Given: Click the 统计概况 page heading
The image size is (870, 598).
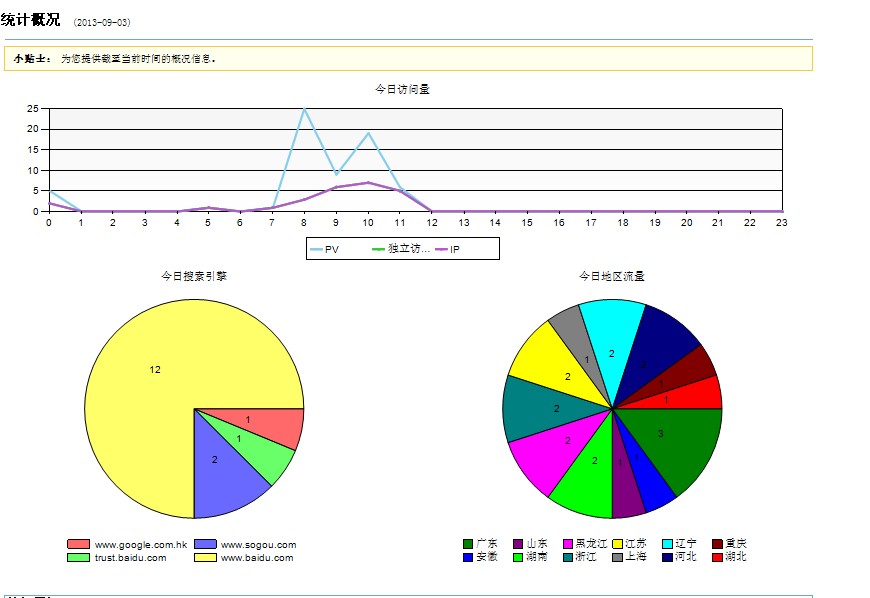Looking at the screenshot, I should point(31,20).
